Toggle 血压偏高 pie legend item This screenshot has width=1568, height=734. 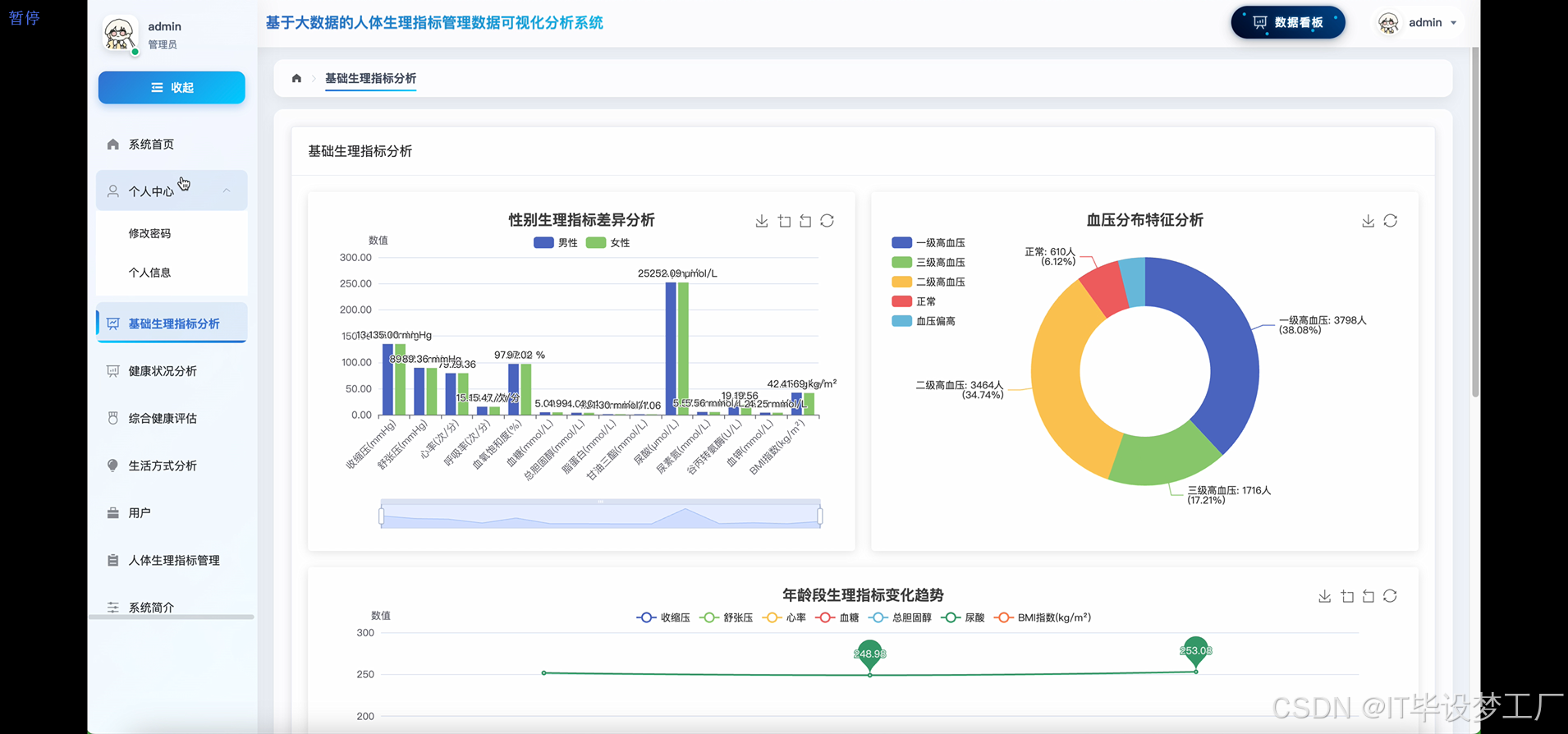click(x=924, y=321)
